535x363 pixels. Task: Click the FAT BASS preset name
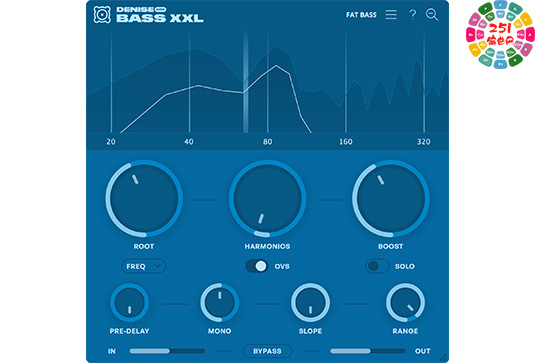coord(361,15)
